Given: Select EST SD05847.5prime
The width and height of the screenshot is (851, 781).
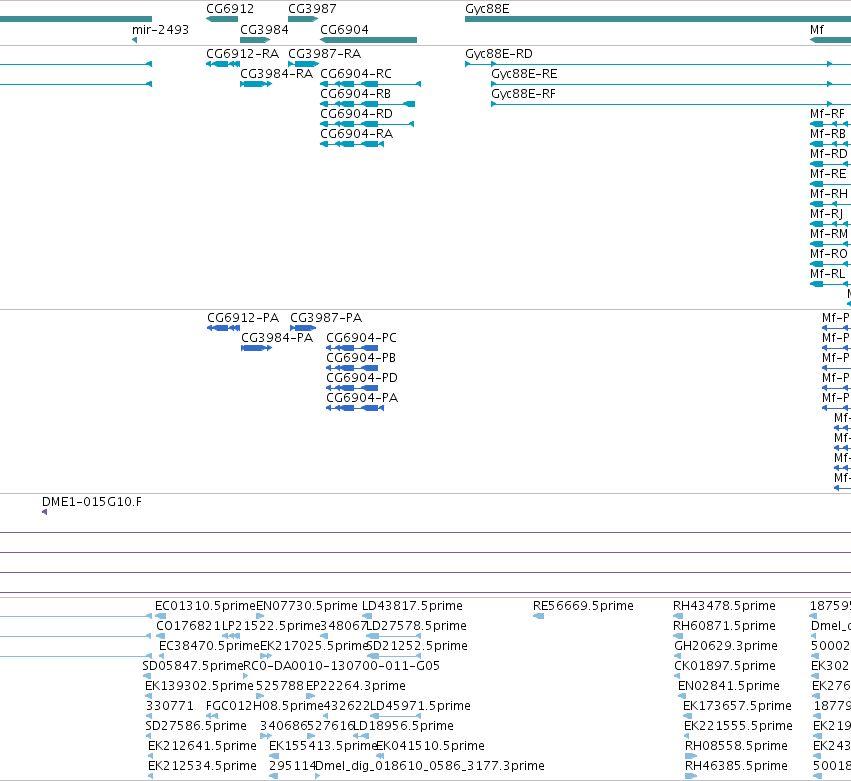Looking at the screenshot, I should [x=193, y=666].
